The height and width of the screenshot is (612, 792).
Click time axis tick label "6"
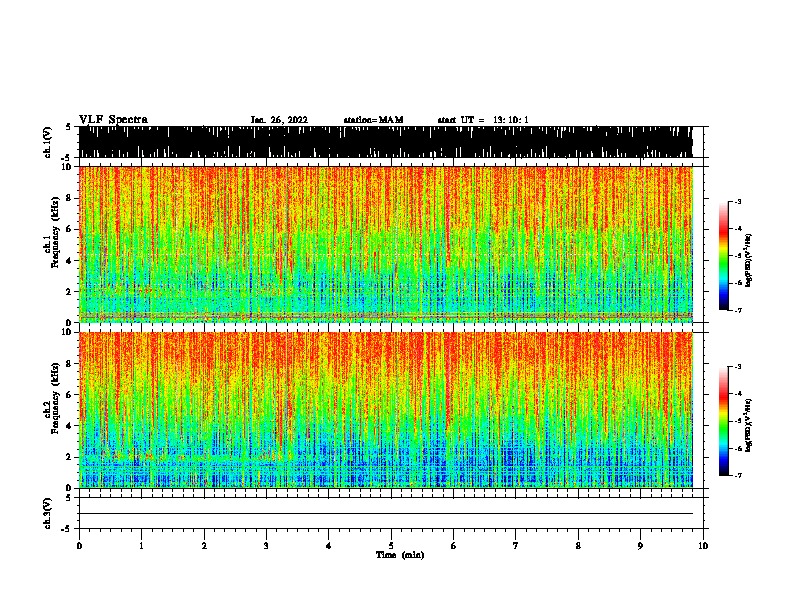pos(454,546)
